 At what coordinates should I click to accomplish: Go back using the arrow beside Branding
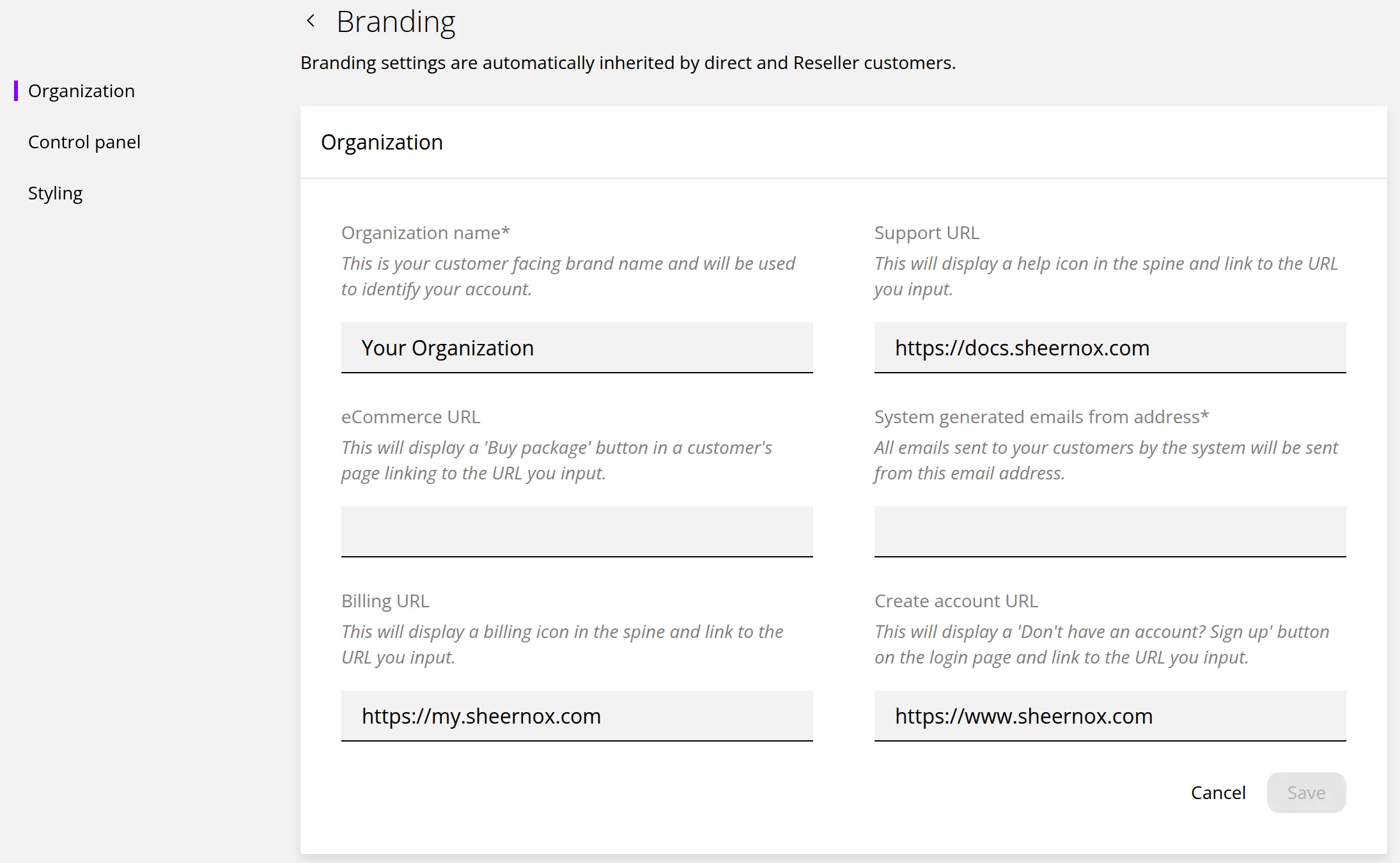tap(311, 21)
